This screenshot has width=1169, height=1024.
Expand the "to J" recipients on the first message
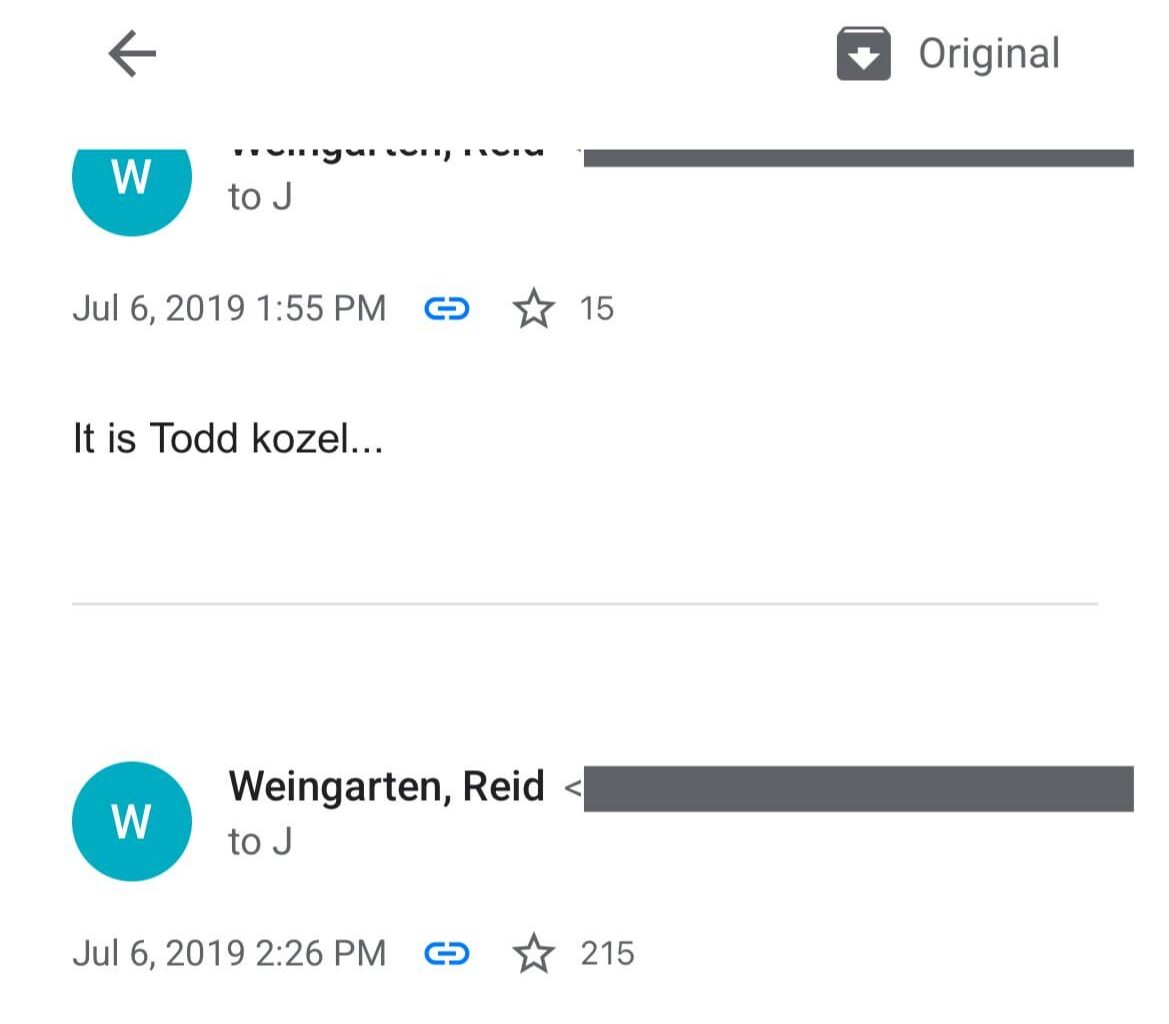coord(260,197)
